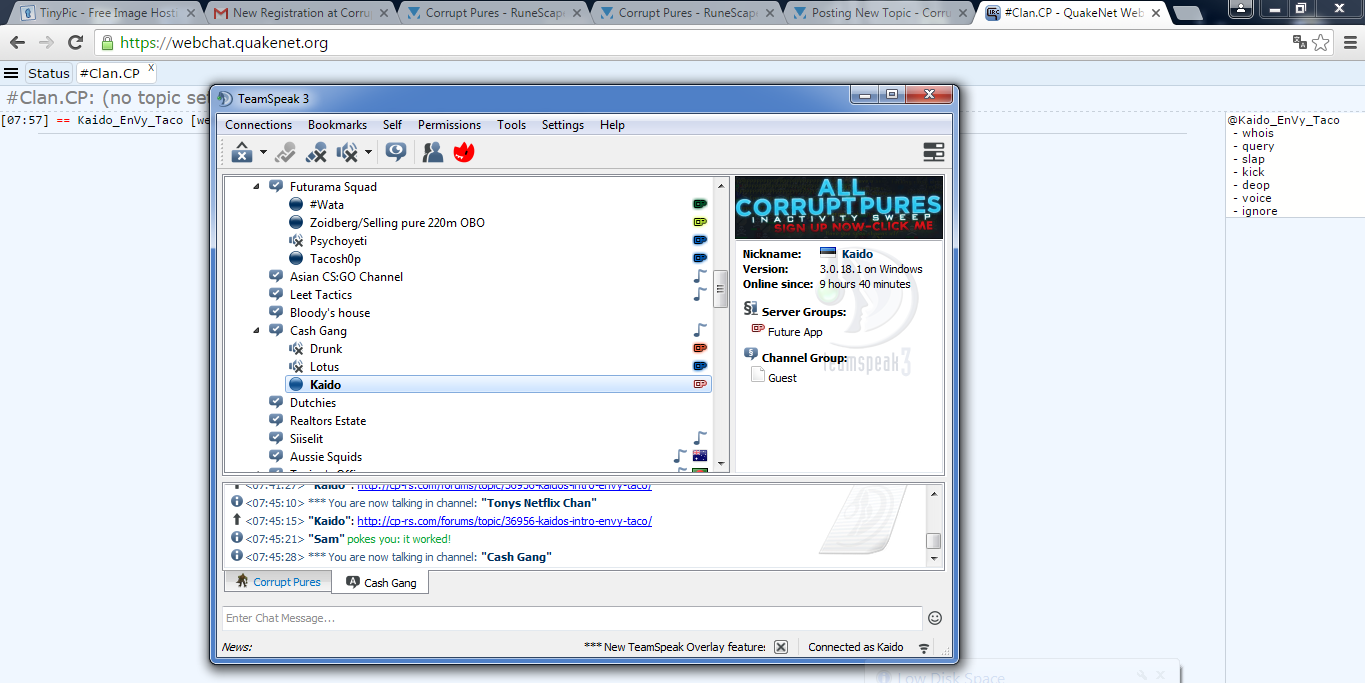Click the server layout icon at toolbar right
This screenshot has height=683, width=1365.
(x=933, y=152)
